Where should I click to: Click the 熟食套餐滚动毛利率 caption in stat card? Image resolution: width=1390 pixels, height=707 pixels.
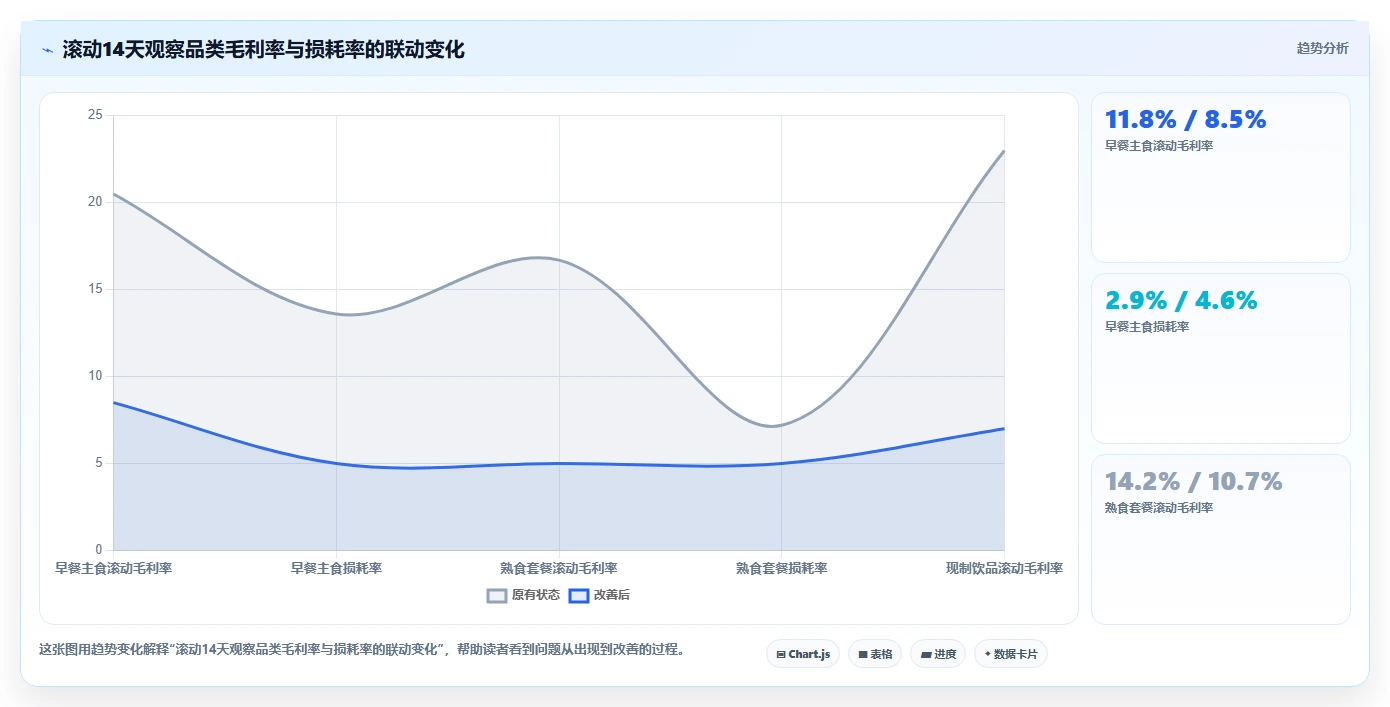point(1159,508)
